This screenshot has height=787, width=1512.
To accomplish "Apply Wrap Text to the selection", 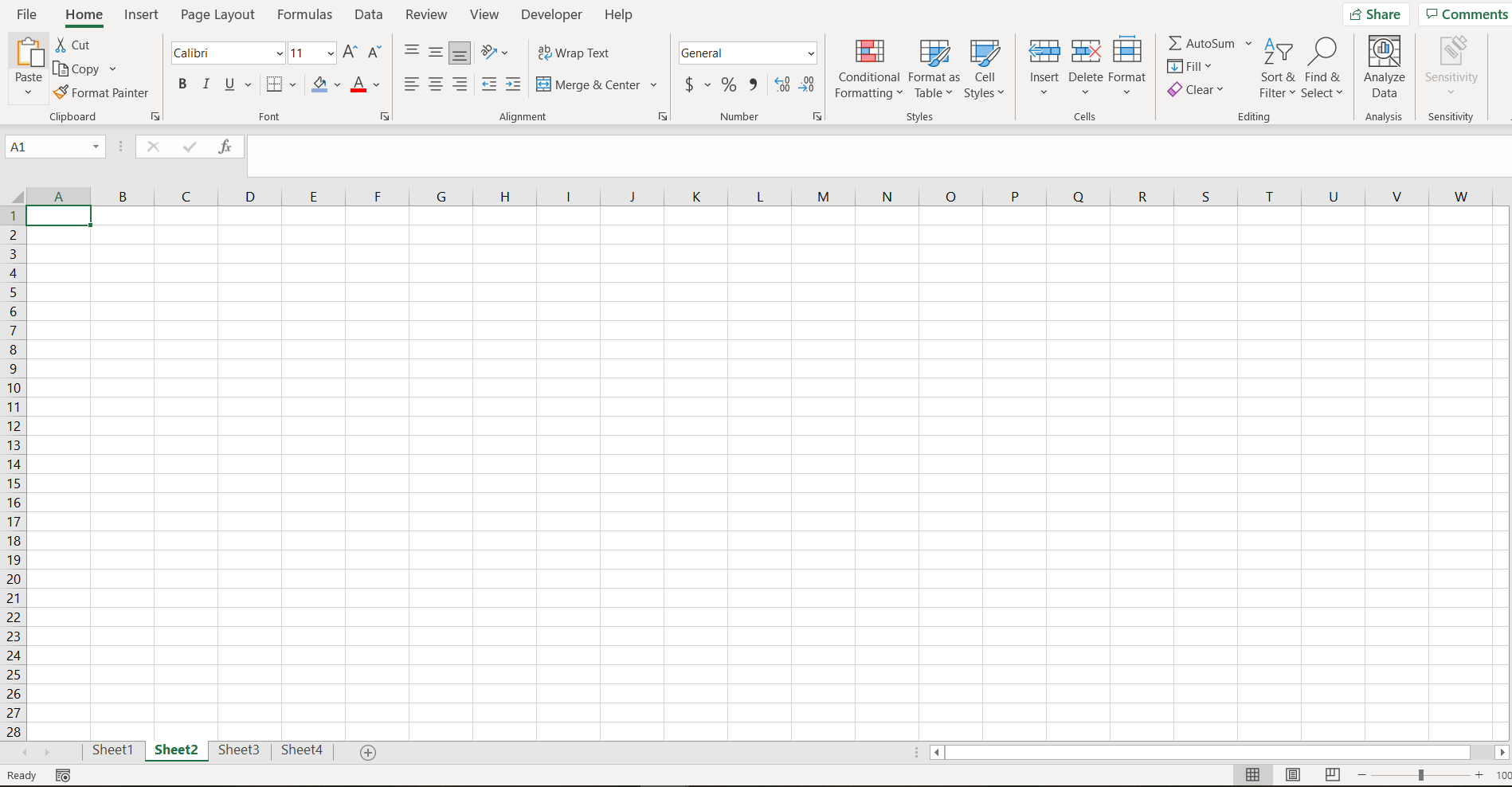I will pos(574,53).
